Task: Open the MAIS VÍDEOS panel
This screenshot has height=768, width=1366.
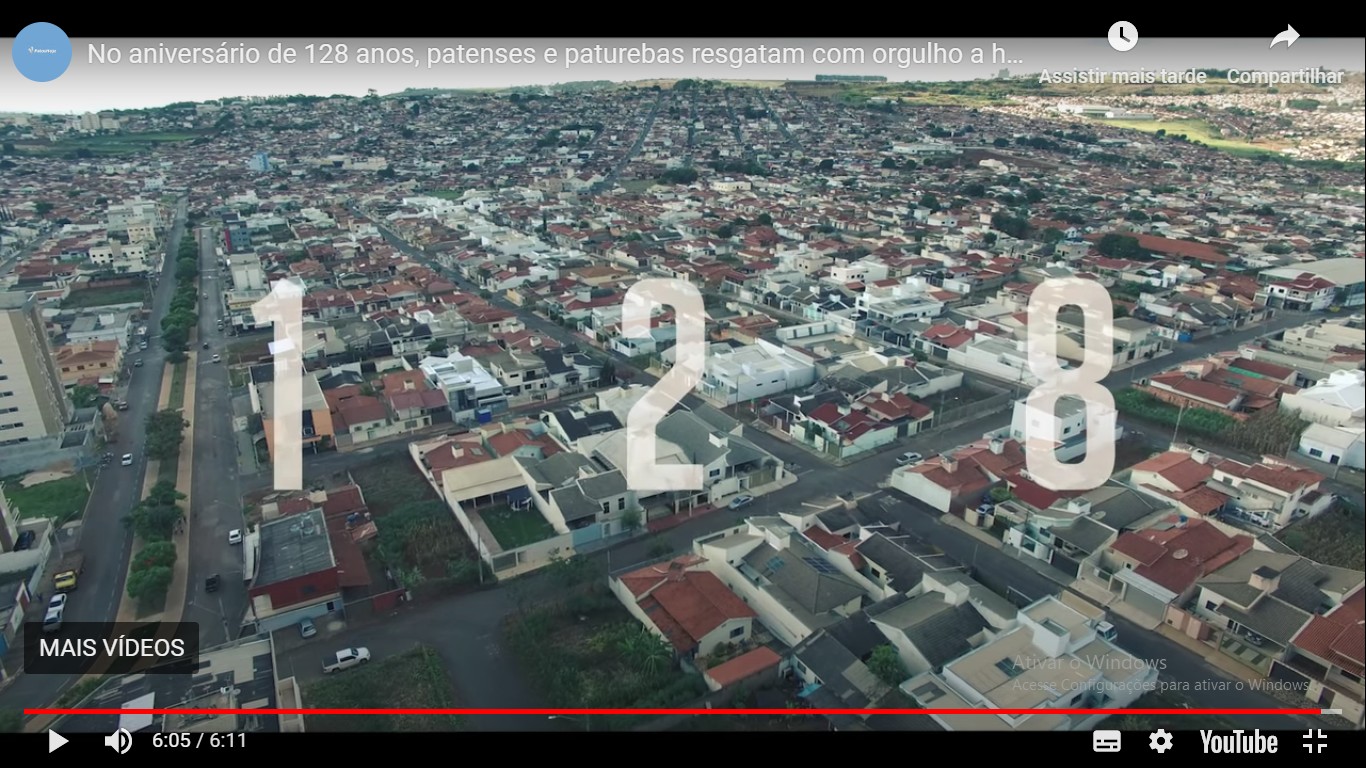Action: click(x=112, y=648)
